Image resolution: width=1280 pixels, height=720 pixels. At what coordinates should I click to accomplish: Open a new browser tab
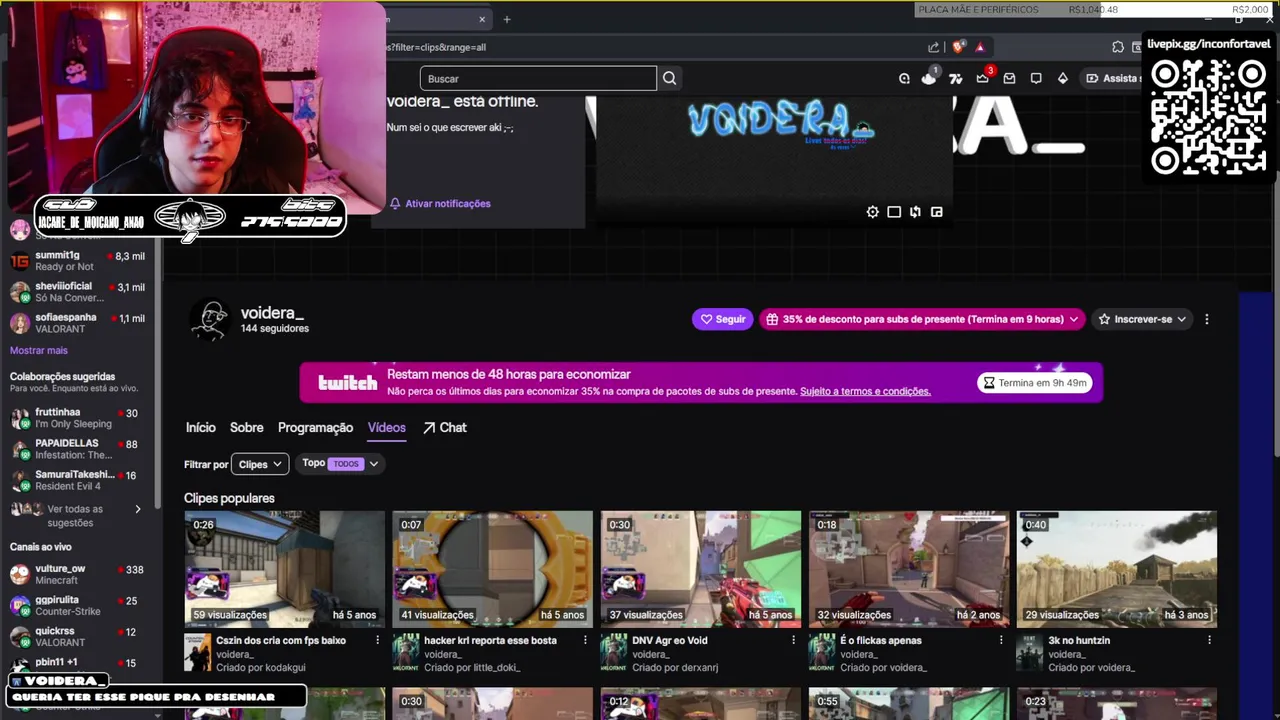507,19
